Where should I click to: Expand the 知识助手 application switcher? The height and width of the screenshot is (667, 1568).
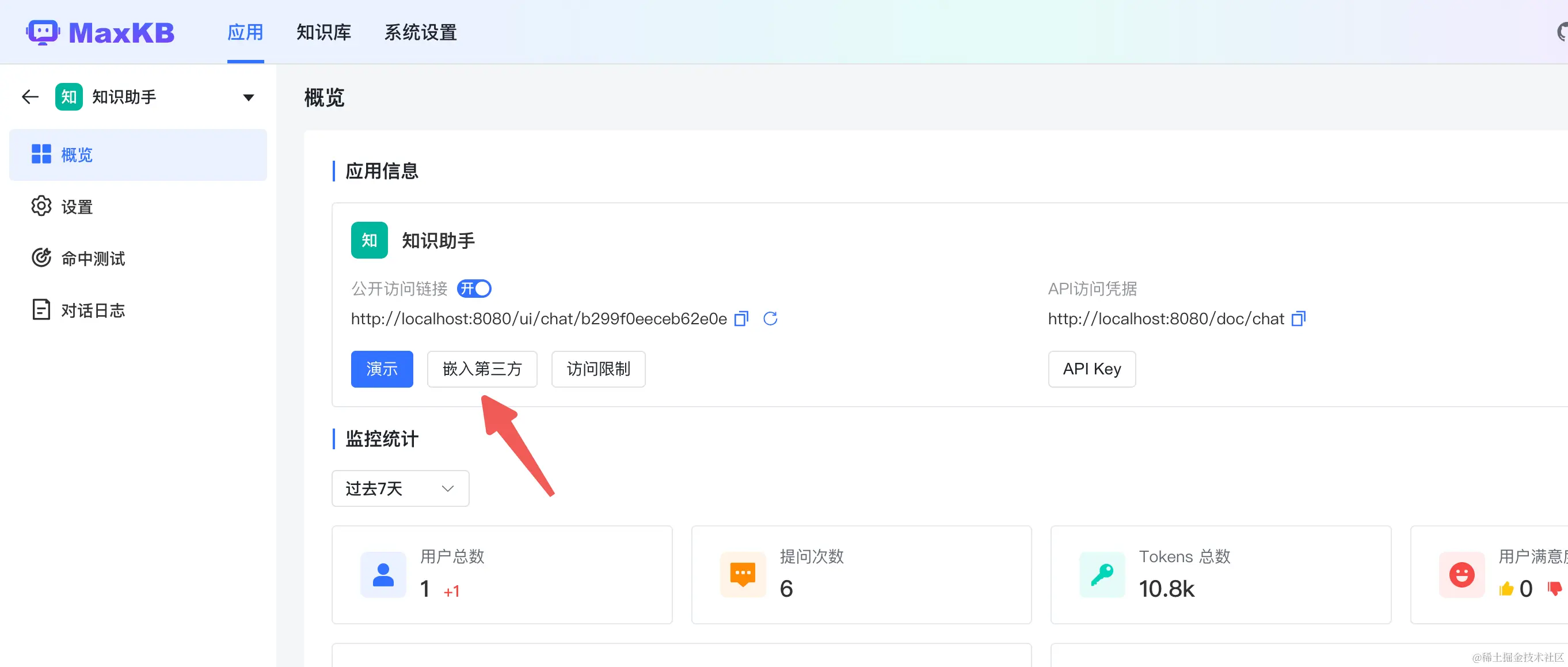click(x=248, y=97)
